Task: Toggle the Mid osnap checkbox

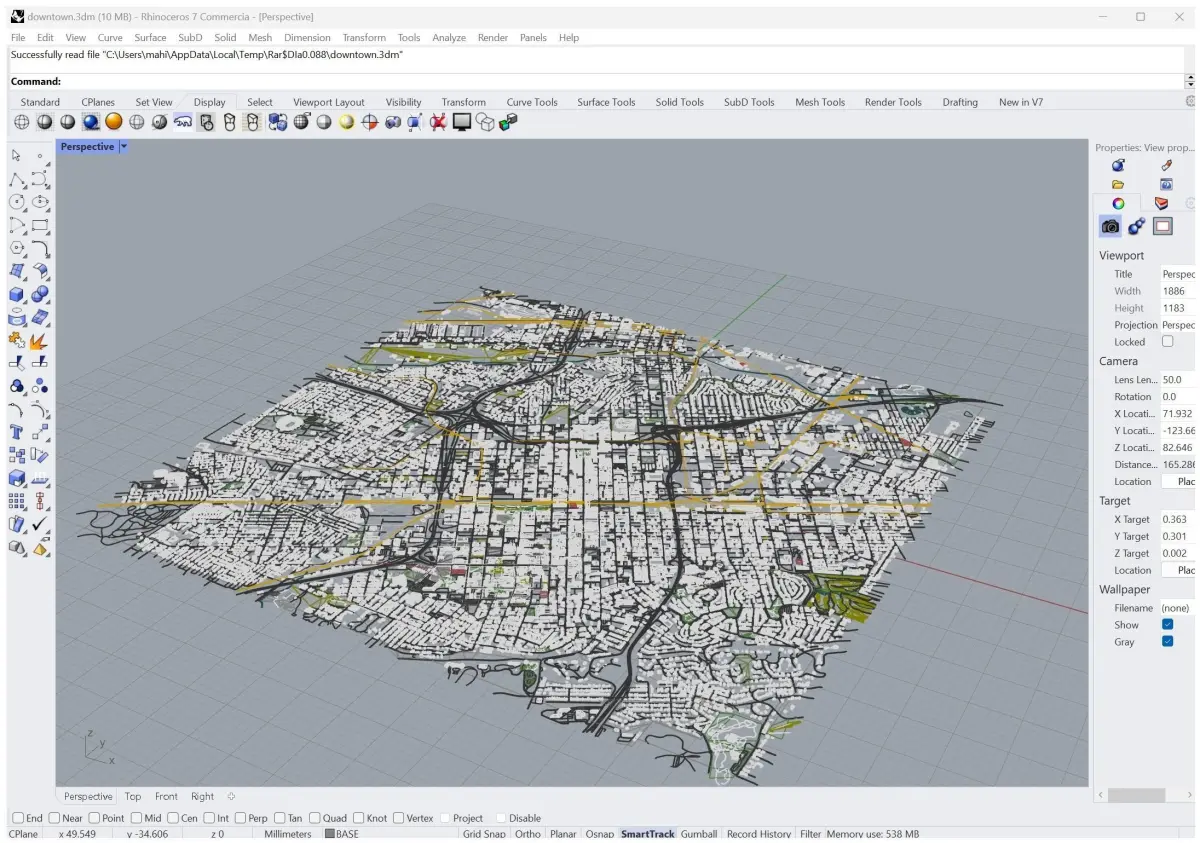Action: click(x=135, y=818)
